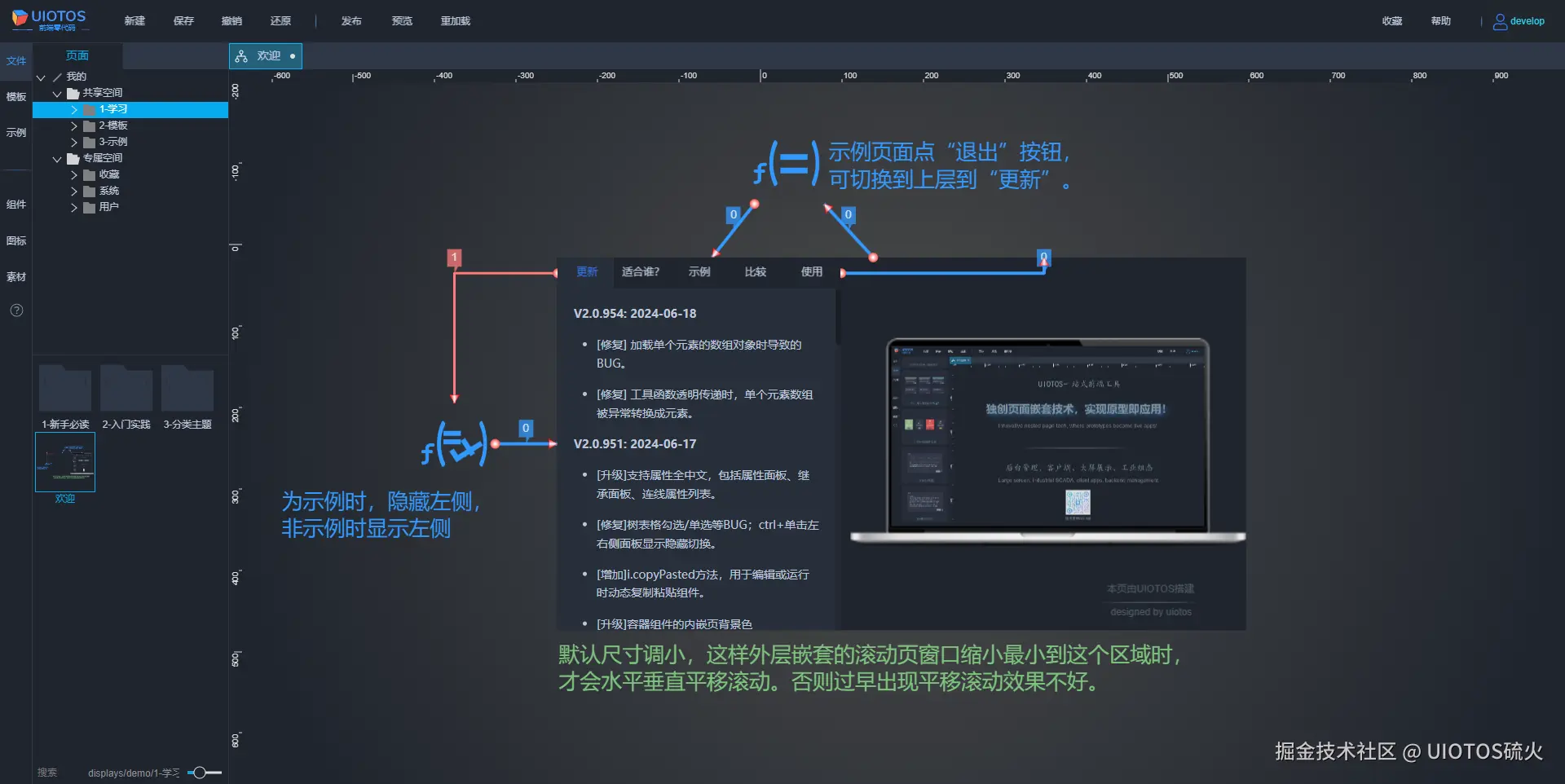The height and width of the screenshot is (784, 1565).
Task: Click 预览 in the top toolbar
Action: [402, 21]
